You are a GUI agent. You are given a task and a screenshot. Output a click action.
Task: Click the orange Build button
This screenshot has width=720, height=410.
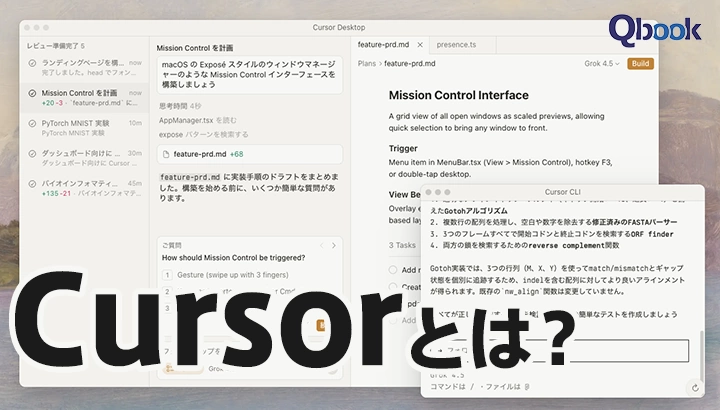(x=640, y=63)
